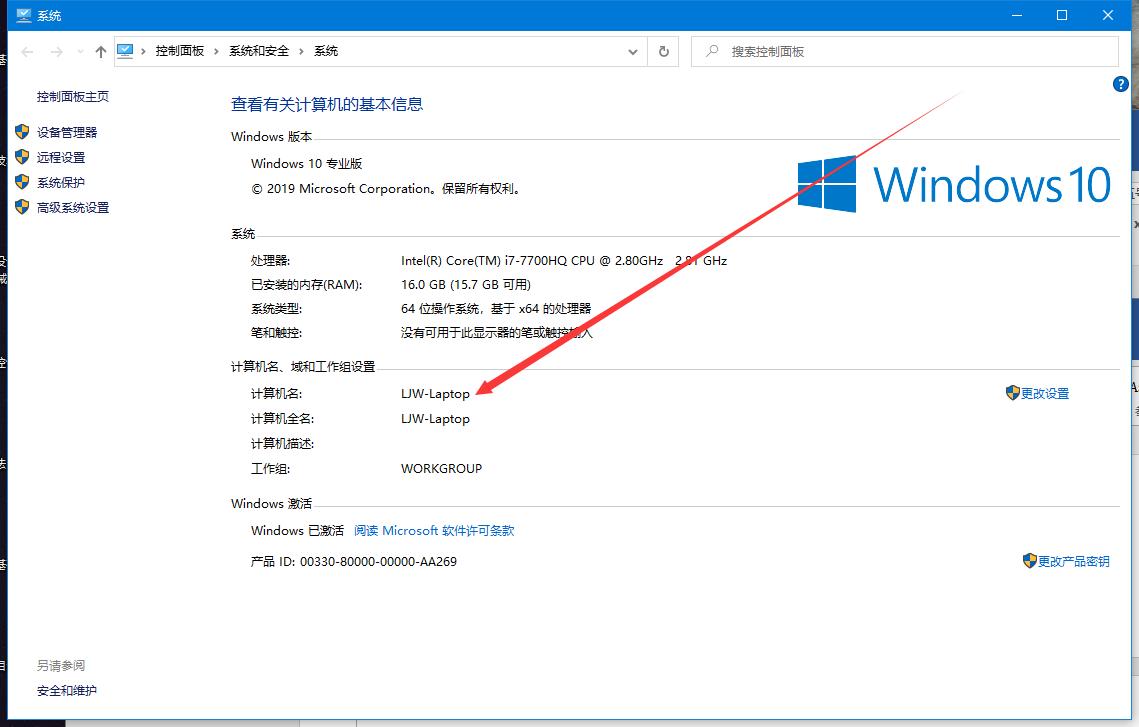The image size is (1139, 727).
Task: Click the help question mark icon
Action: tap(1120, 84)
